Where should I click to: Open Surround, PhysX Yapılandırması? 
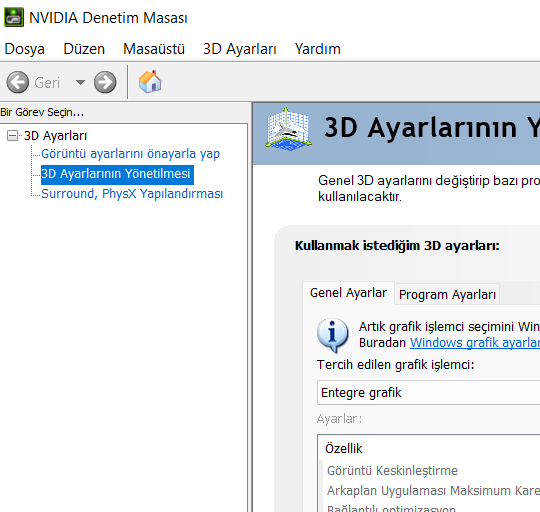[x=132, y=194]
